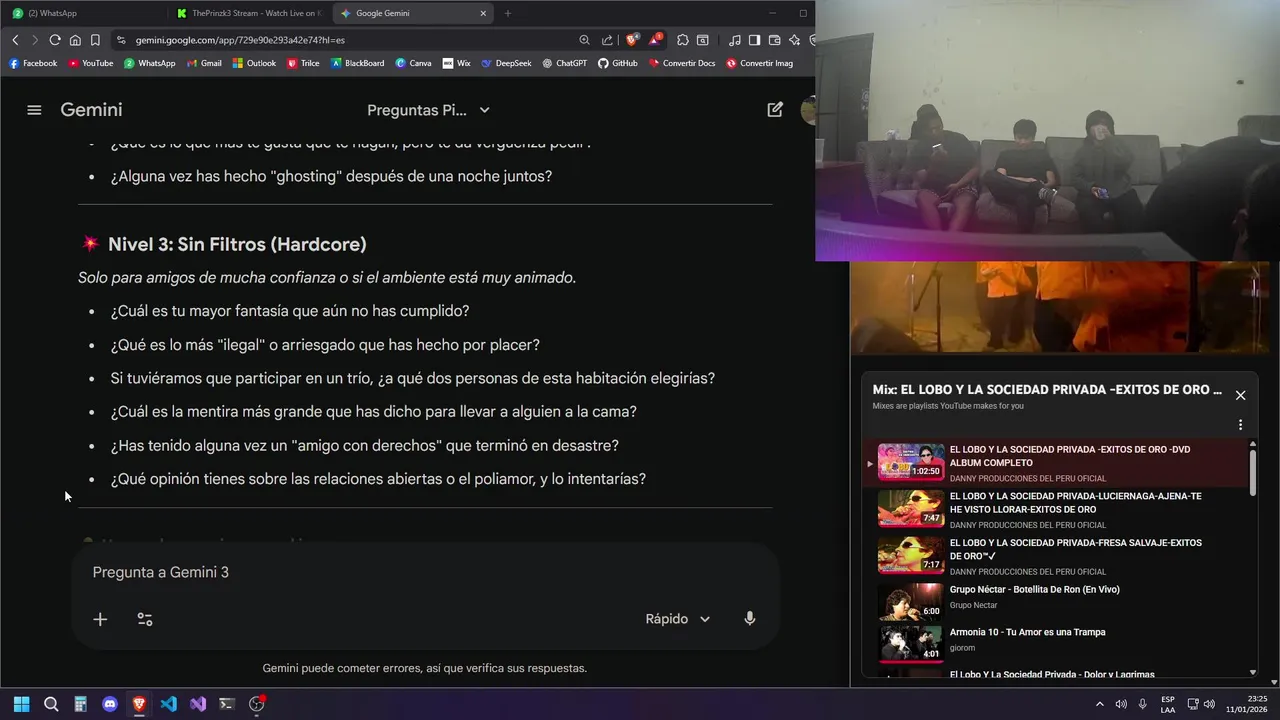Open the terminal from the taskbar

coord(227,704)
